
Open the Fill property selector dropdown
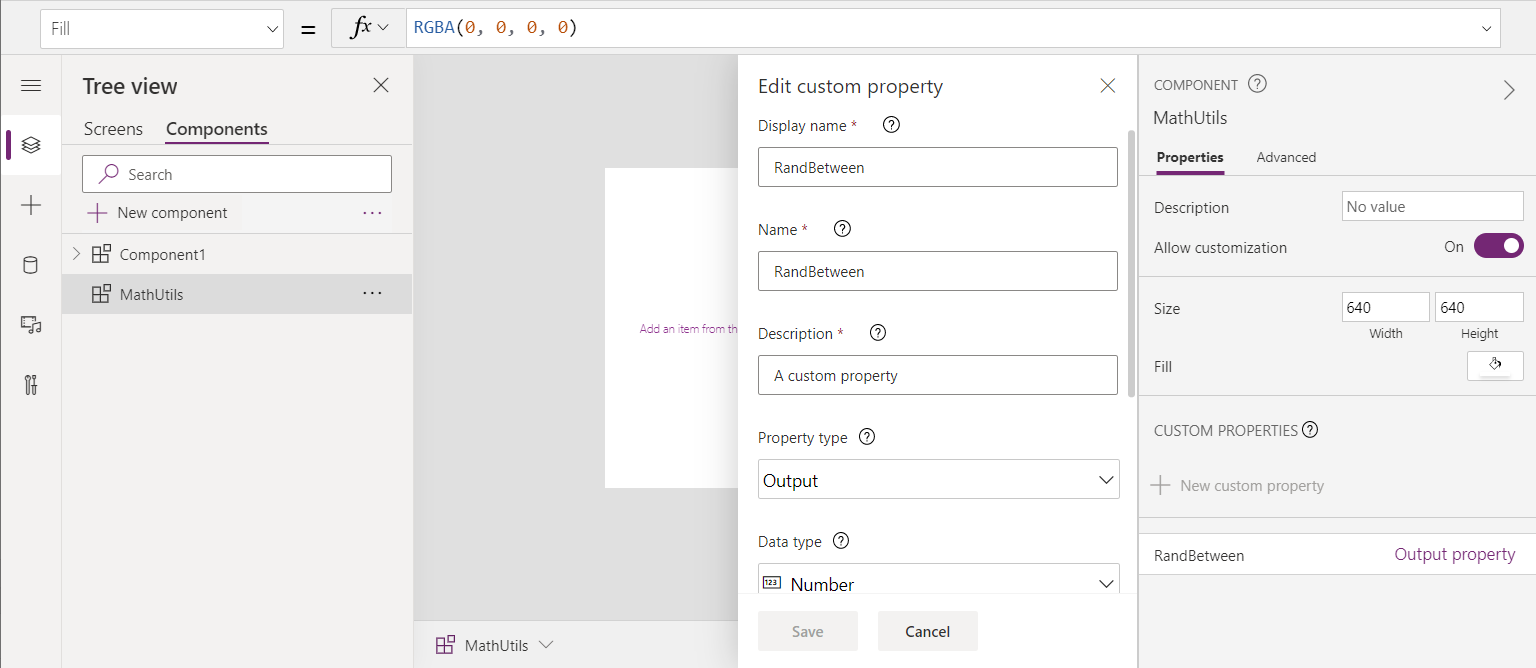pyautogui.click(x=162, y=29)
